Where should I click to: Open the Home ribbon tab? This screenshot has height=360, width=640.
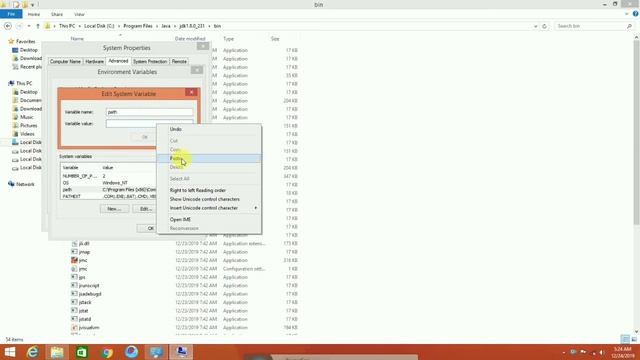[34, 14]
